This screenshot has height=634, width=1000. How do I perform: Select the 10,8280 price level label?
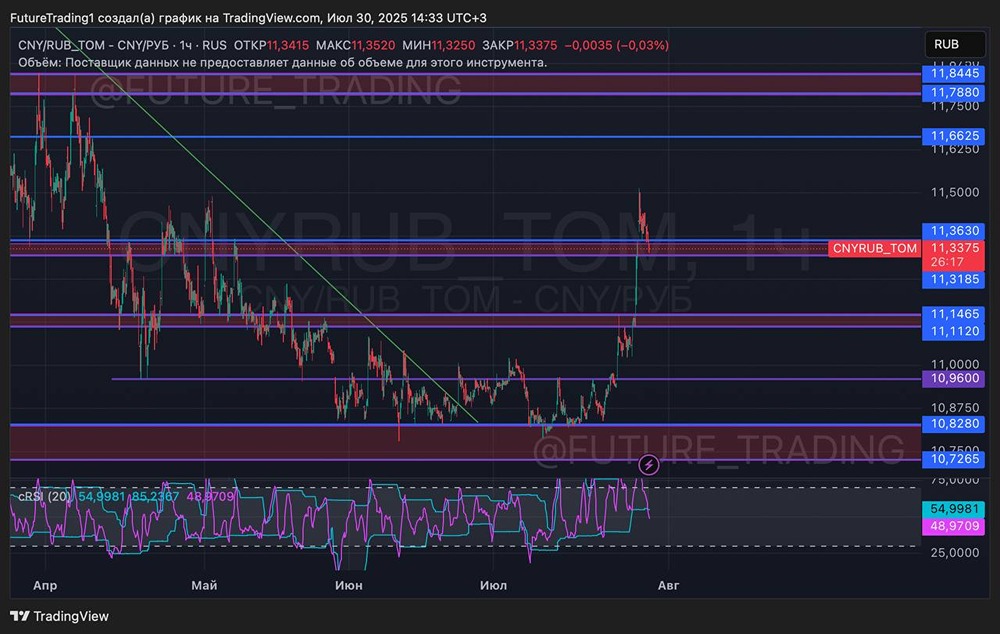pyautogui.click(x=954, y=424)
